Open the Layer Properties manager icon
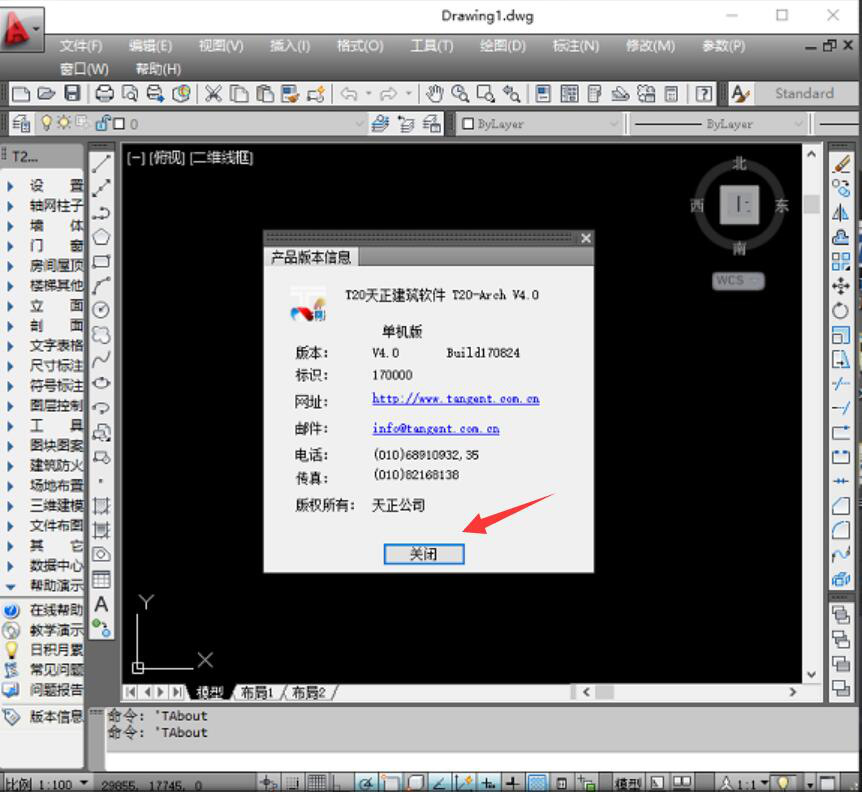The width and height of the screenshot is (862, 792). point(20,124)
